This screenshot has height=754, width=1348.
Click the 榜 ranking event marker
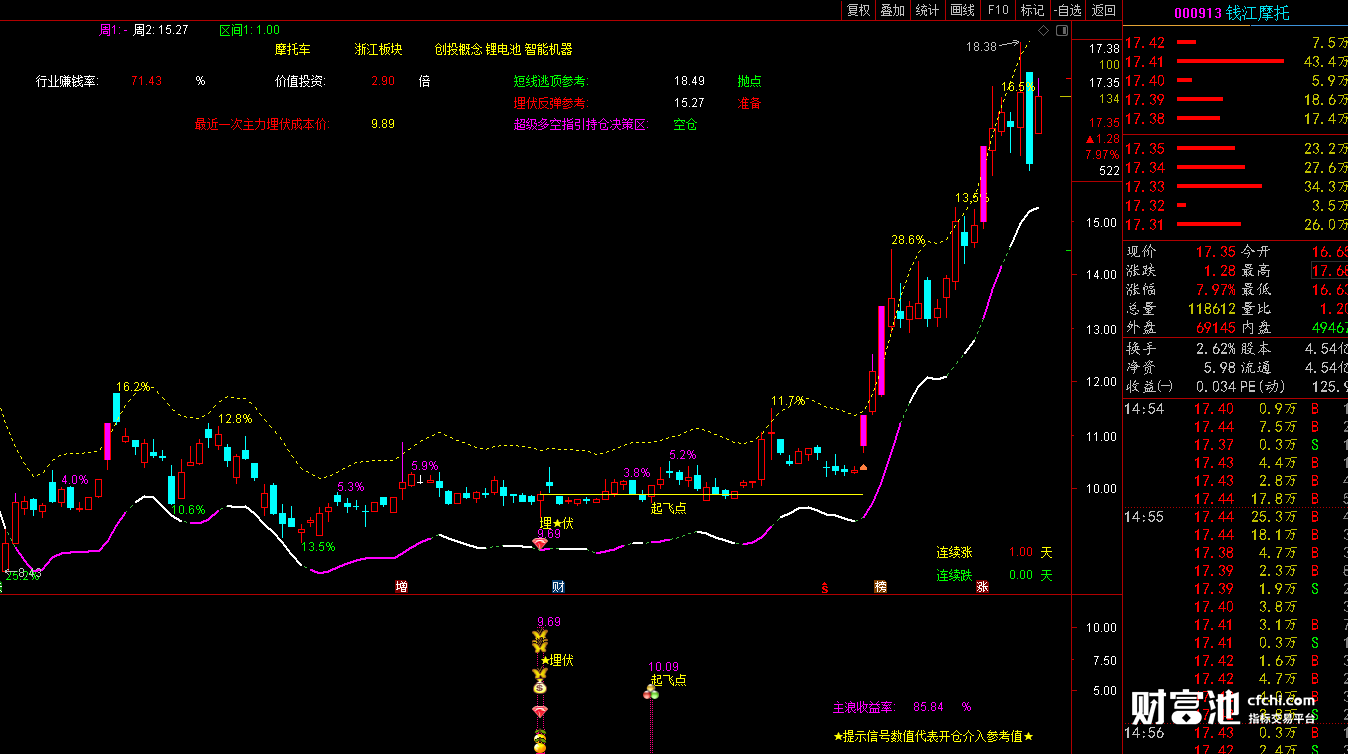[880, 586]
